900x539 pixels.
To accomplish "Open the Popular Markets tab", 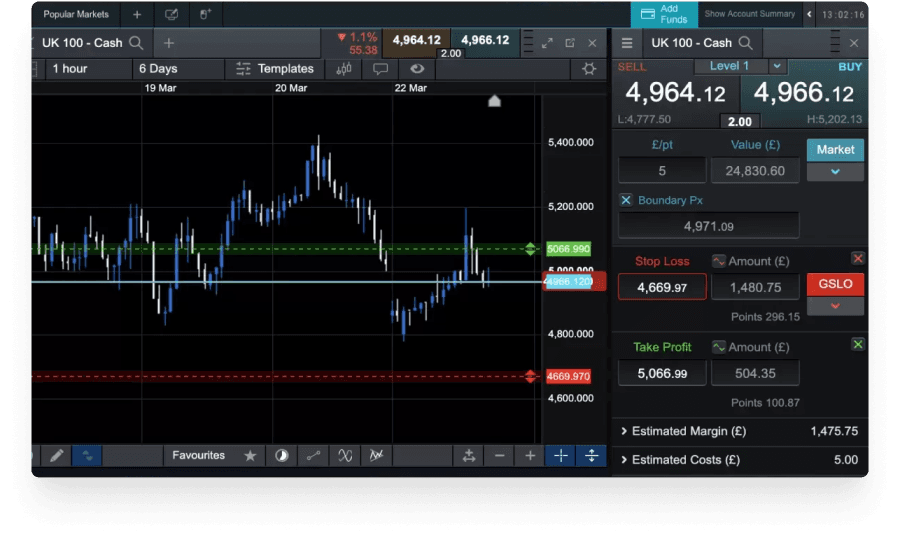I will [x=76, y=14].
